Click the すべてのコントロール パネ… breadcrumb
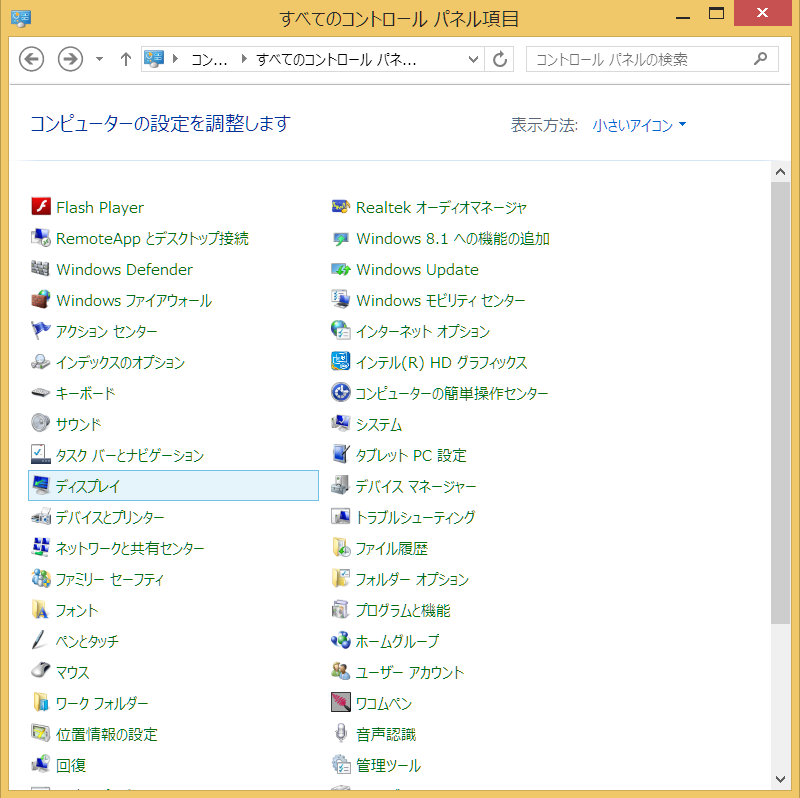 coord(336,60)
